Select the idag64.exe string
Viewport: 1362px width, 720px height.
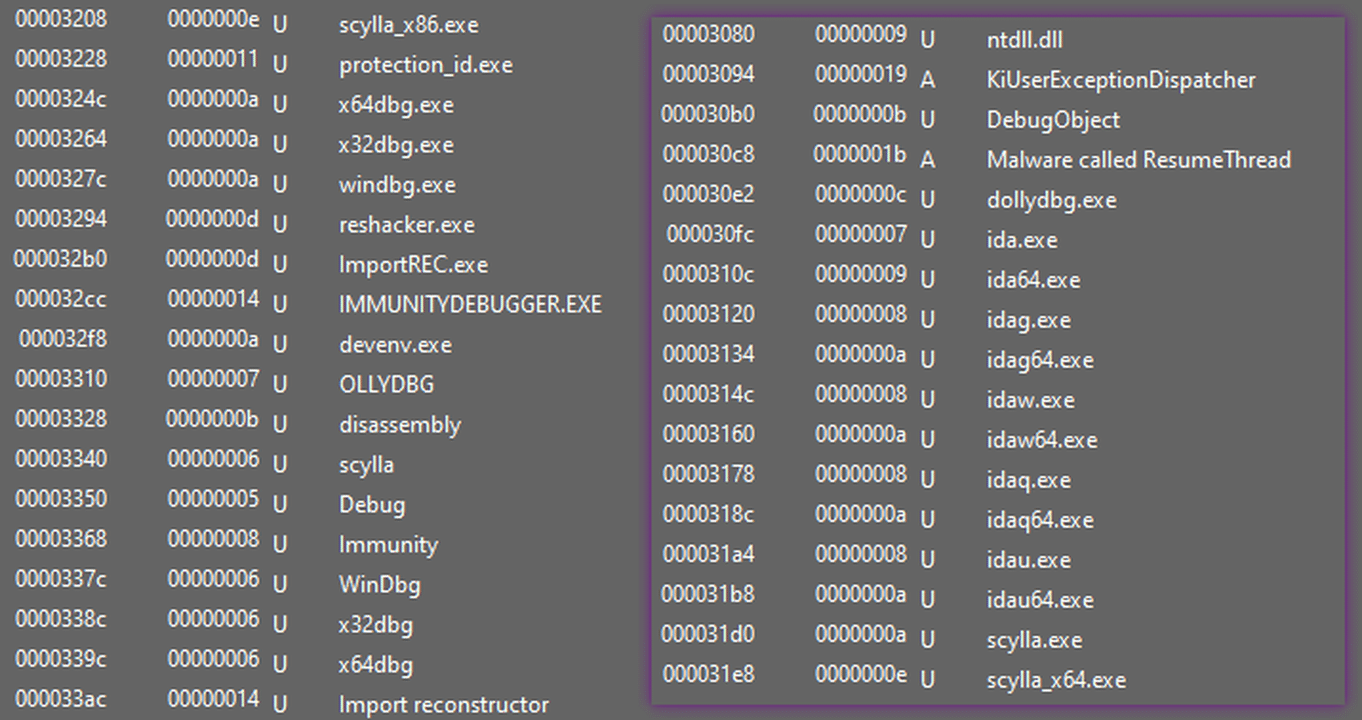coord(1040,360)
